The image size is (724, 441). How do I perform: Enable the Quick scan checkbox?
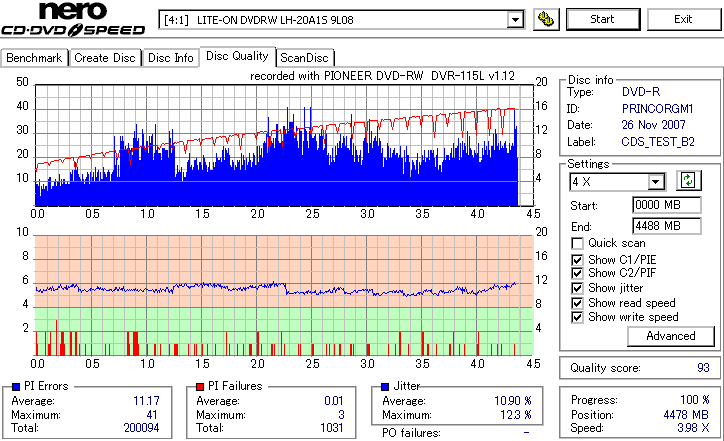tap(577, 243)
